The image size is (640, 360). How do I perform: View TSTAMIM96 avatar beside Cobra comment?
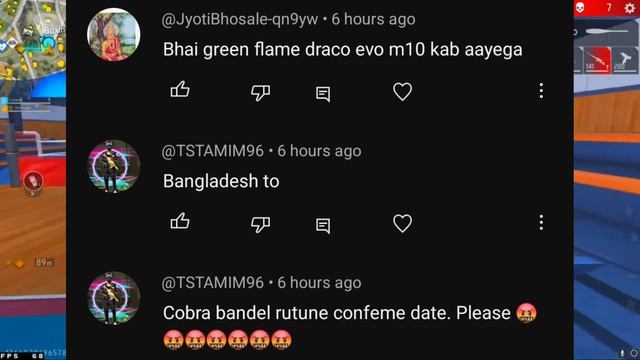[113, 298]
